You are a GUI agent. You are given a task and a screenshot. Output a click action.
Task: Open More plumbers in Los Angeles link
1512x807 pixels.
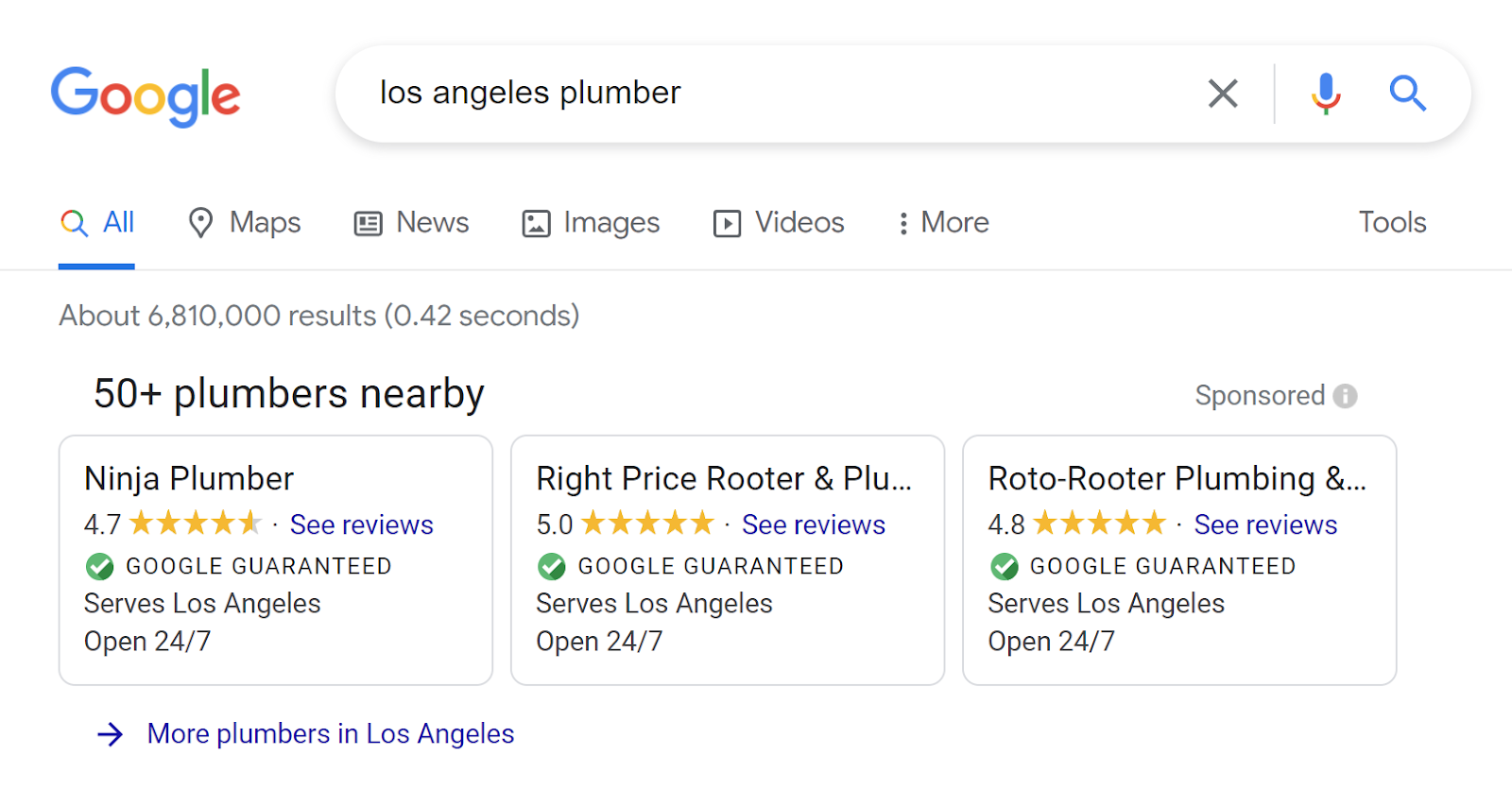coord(330,734)
